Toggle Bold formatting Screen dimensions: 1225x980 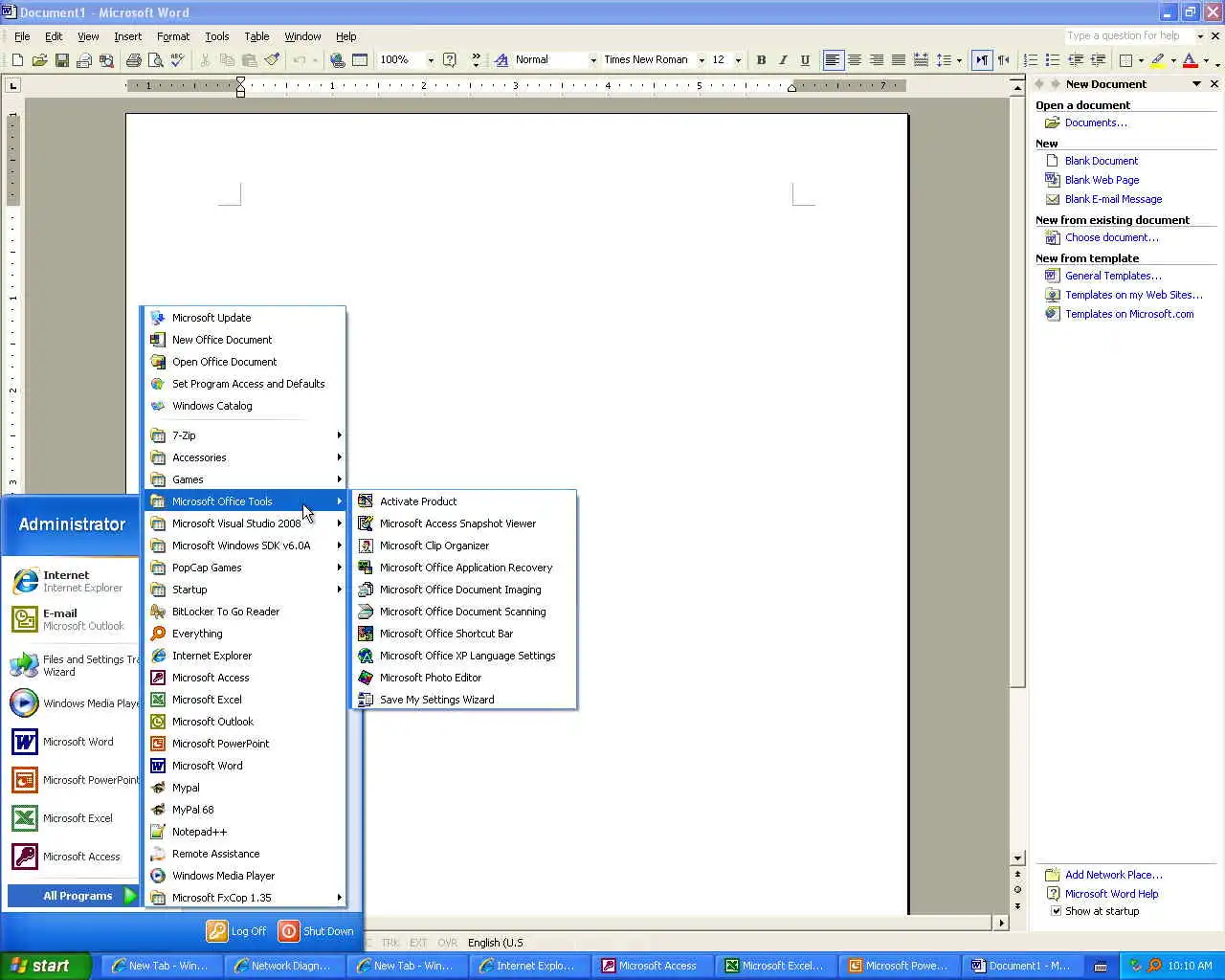(x=761, y=60)
